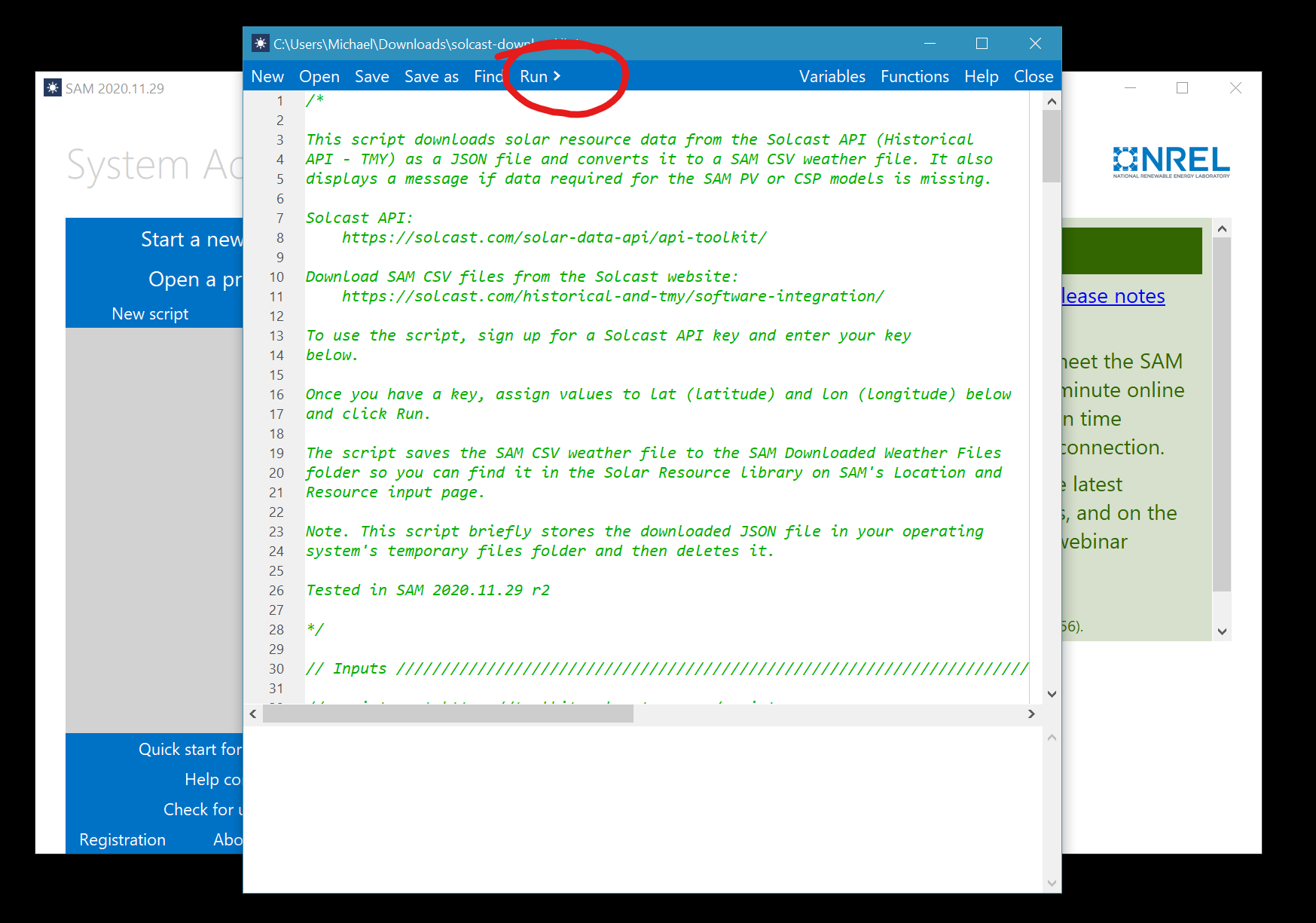Click script editor vertical scrollbar thumb
This screenshot has height=923, width=1316.
coord(1052,146)
